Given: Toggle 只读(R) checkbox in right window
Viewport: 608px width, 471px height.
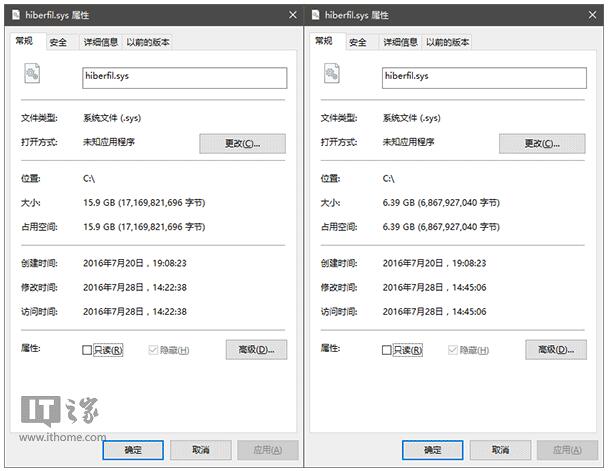Looking at the screenshot, I should coord(387,350).
